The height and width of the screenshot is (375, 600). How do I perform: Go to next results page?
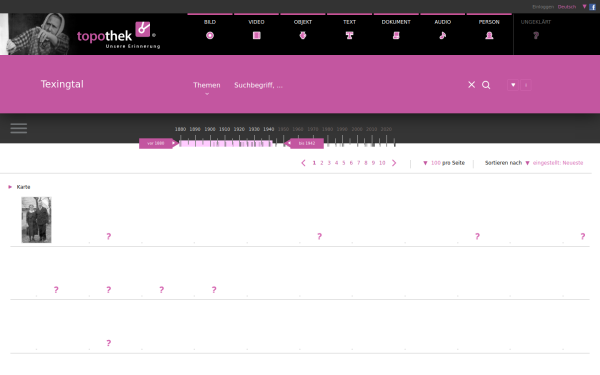click(x=394, y=163)
